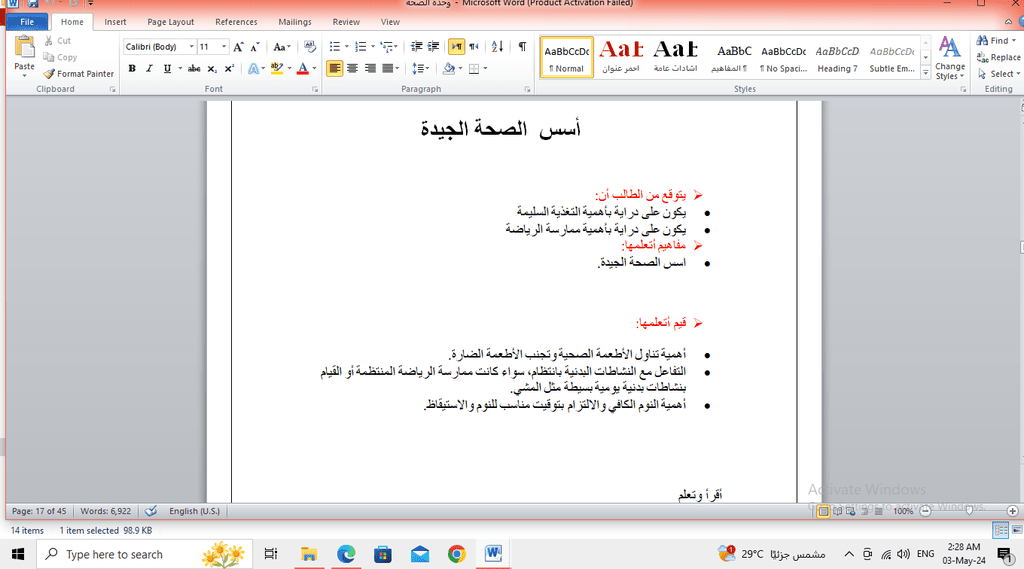The height and width of the screenshot is (569, 1024).
Task: Click the Windows Start button
Action: pyautogui.click(x=18, y=554)
